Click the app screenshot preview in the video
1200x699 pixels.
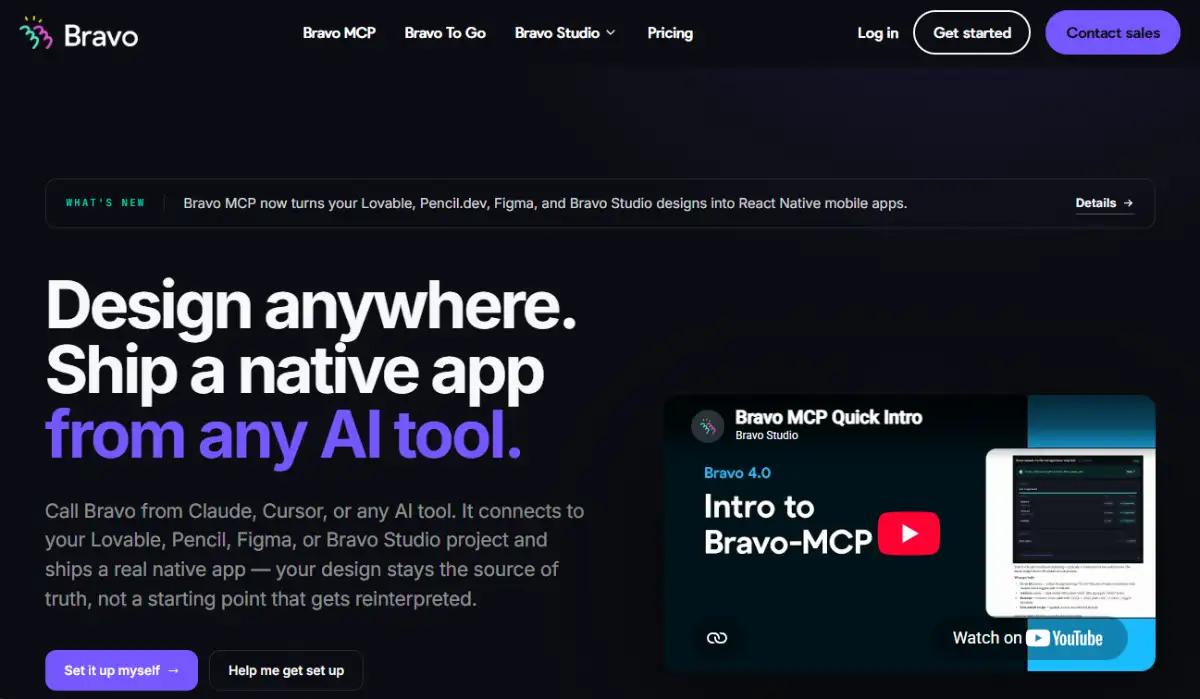pos(1070,532)
